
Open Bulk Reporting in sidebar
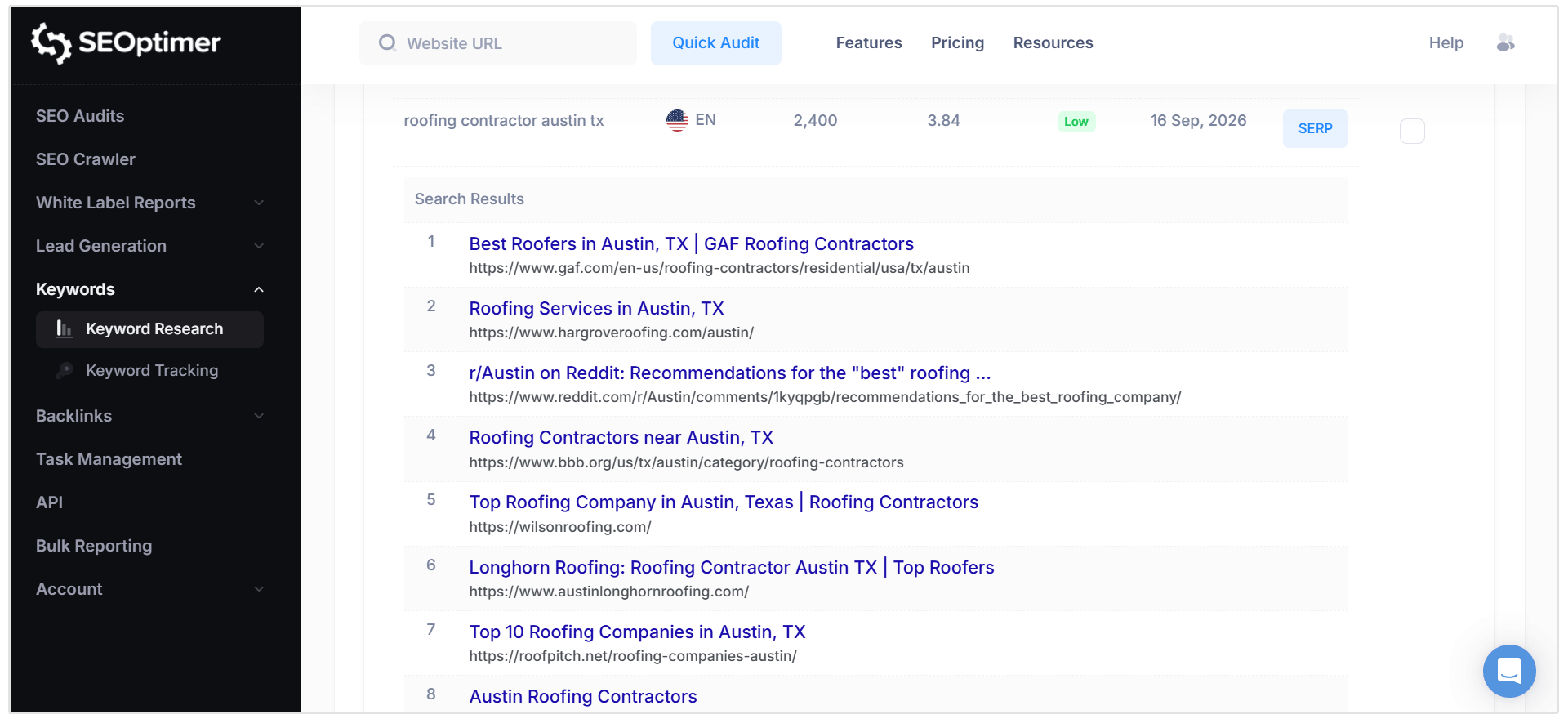coord(94,546)
